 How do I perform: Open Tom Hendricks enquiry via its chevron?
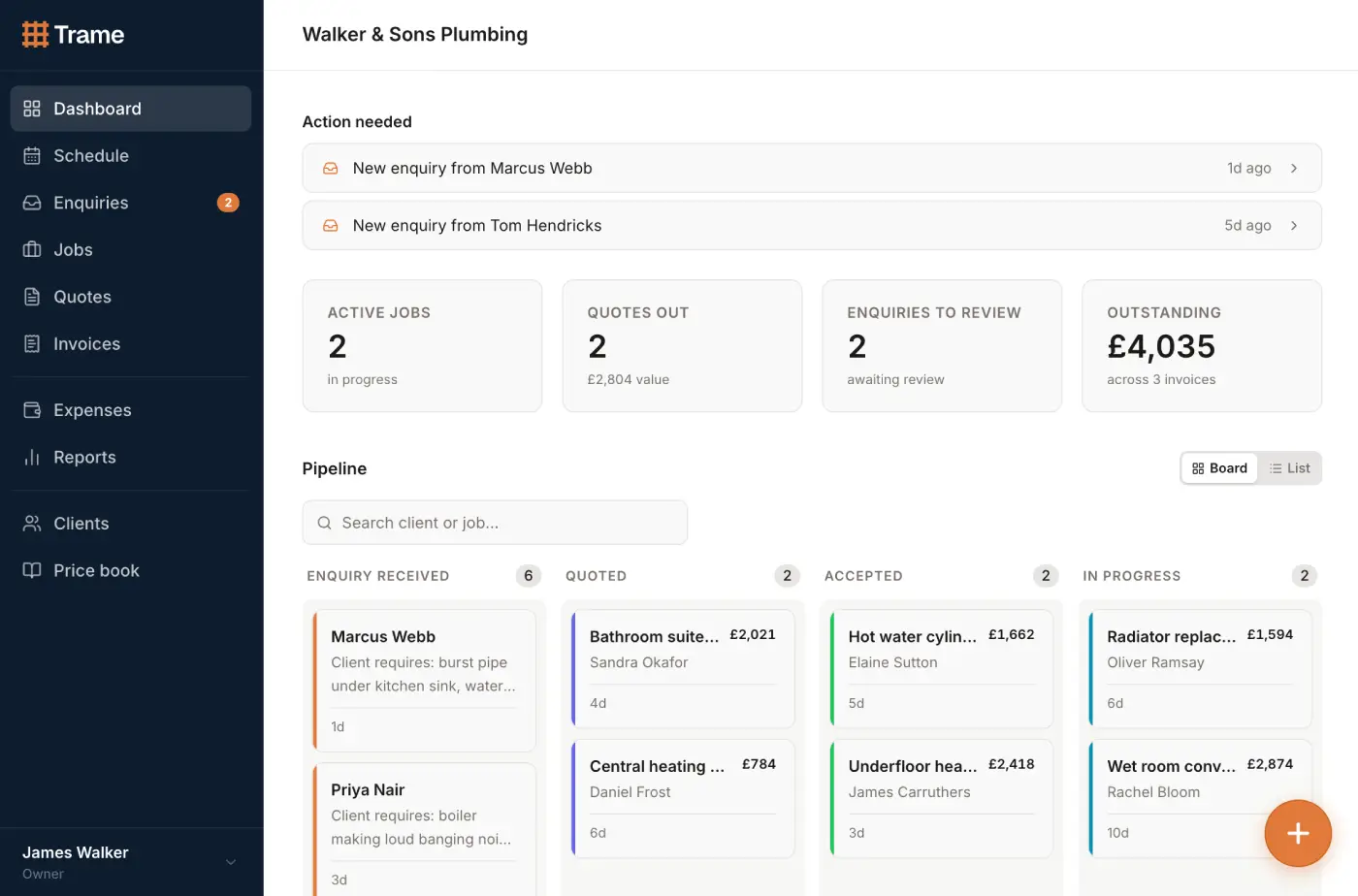(1294, 225)
